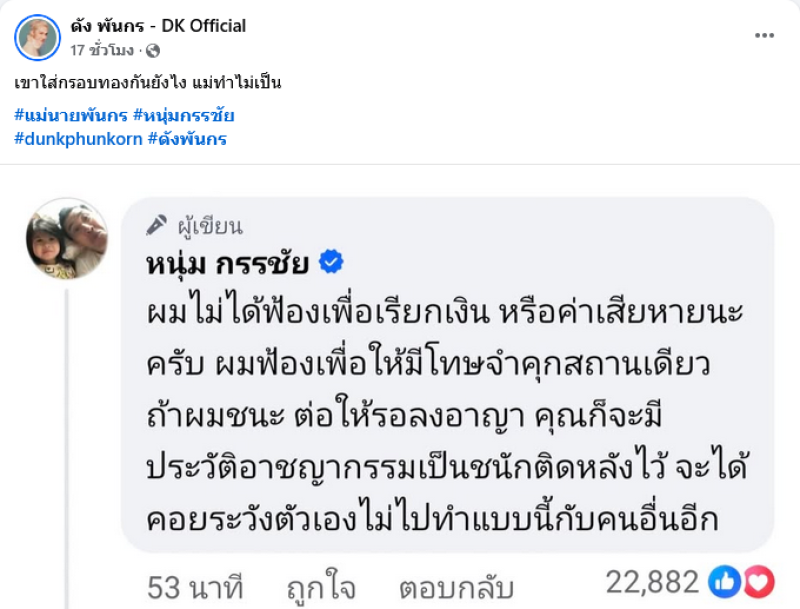Click the globe public privacy icon

pyautogui.click(x=152, y=49)
